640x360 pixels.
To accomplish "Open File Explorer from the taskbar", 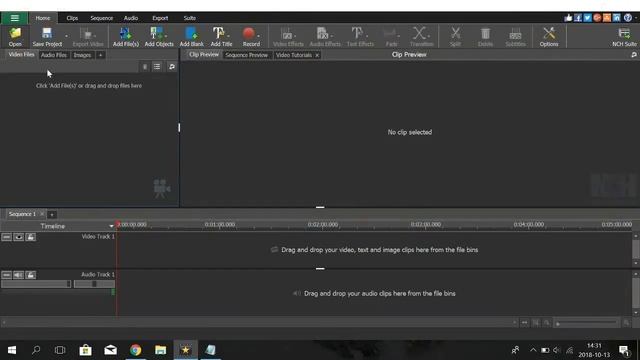I will pos(160,350).
